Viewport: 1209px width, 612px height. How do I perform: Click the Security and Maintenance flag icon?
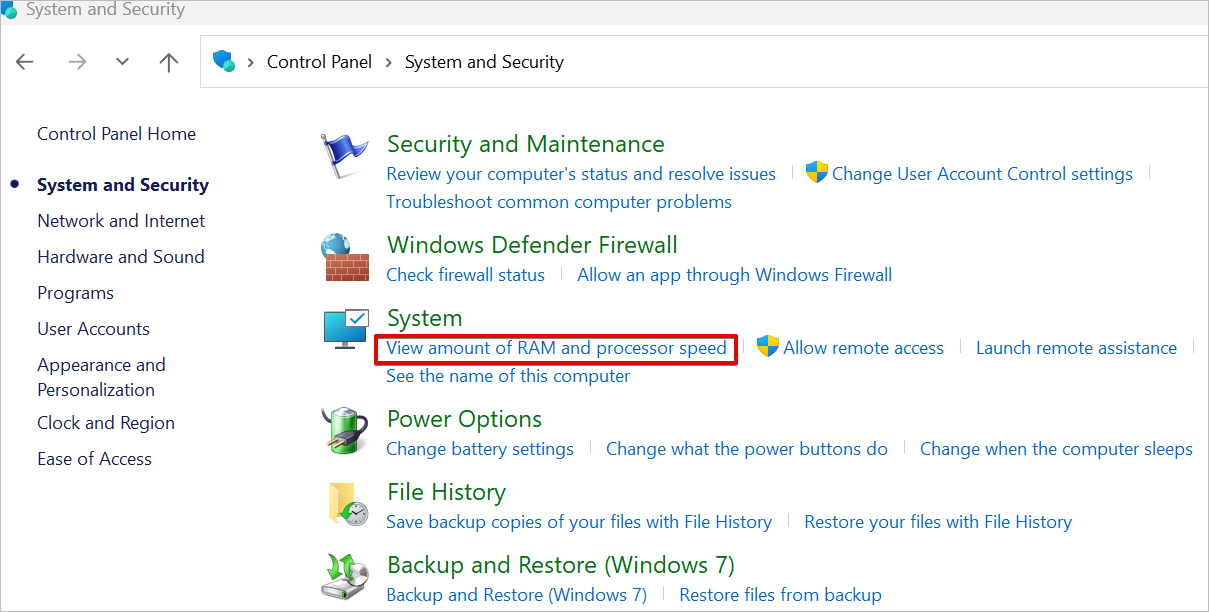pyautogui.click(x=345, y=157)
